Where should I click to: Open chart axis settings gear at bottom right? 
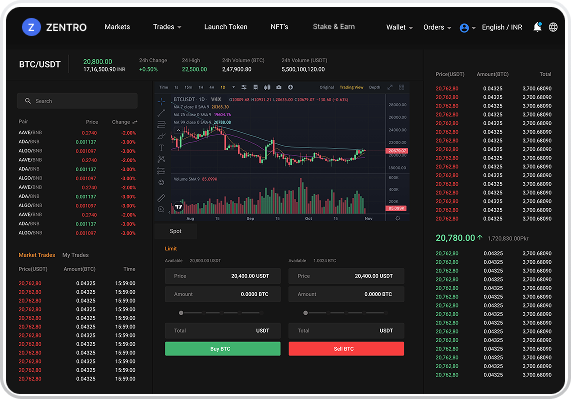[x=398, y=218]
